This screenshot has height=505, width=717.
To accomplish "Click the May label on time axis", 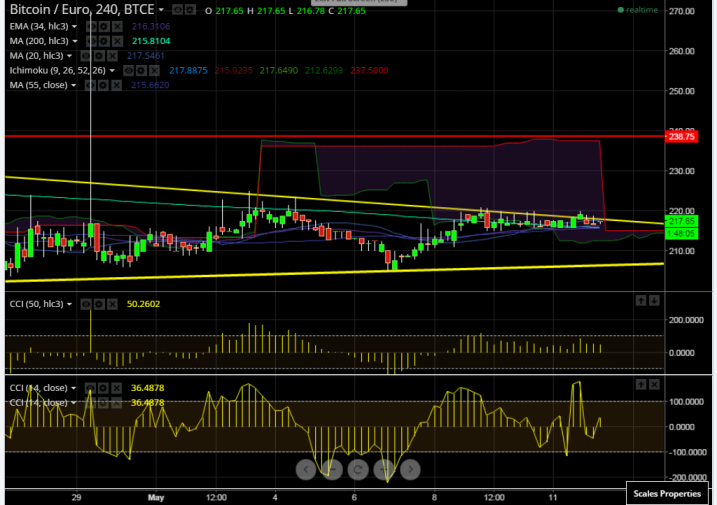I will (156, 498).
